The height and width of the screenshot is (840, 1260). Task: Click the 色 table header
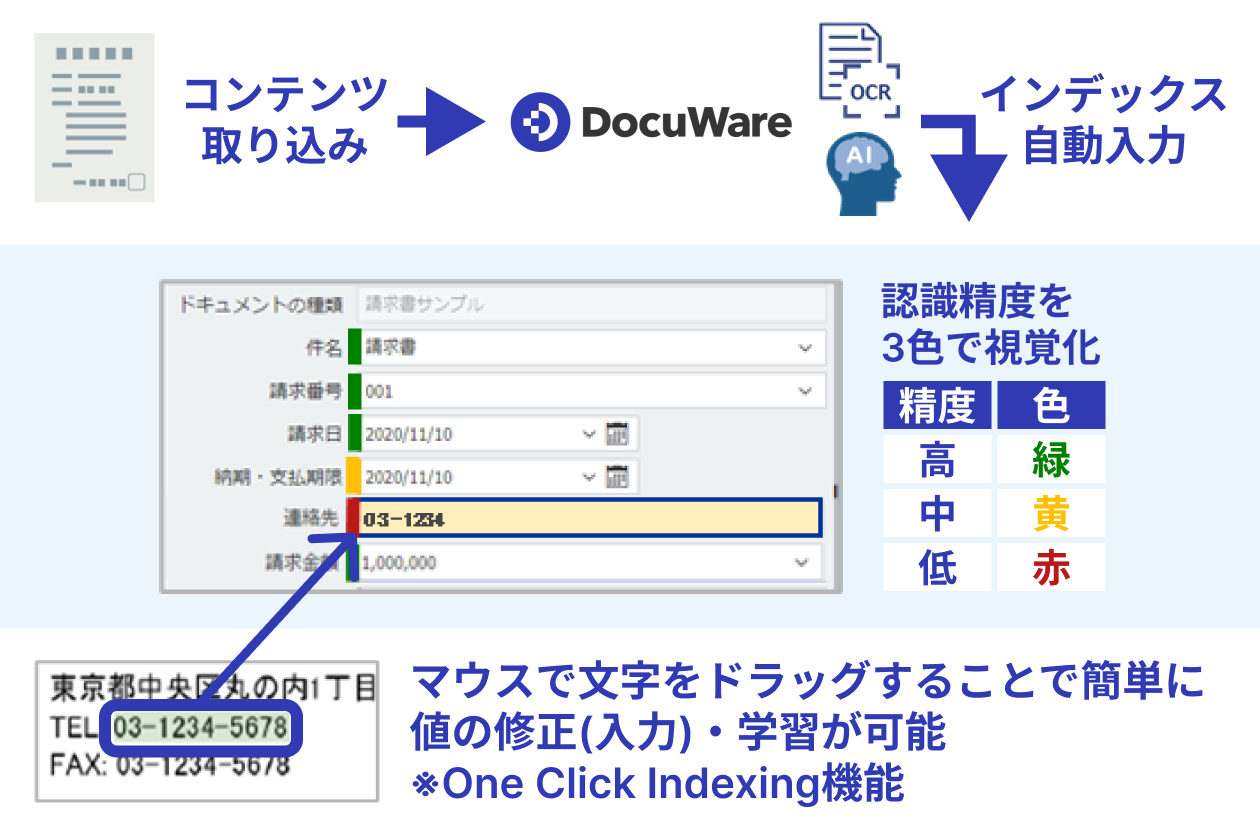1051,406
